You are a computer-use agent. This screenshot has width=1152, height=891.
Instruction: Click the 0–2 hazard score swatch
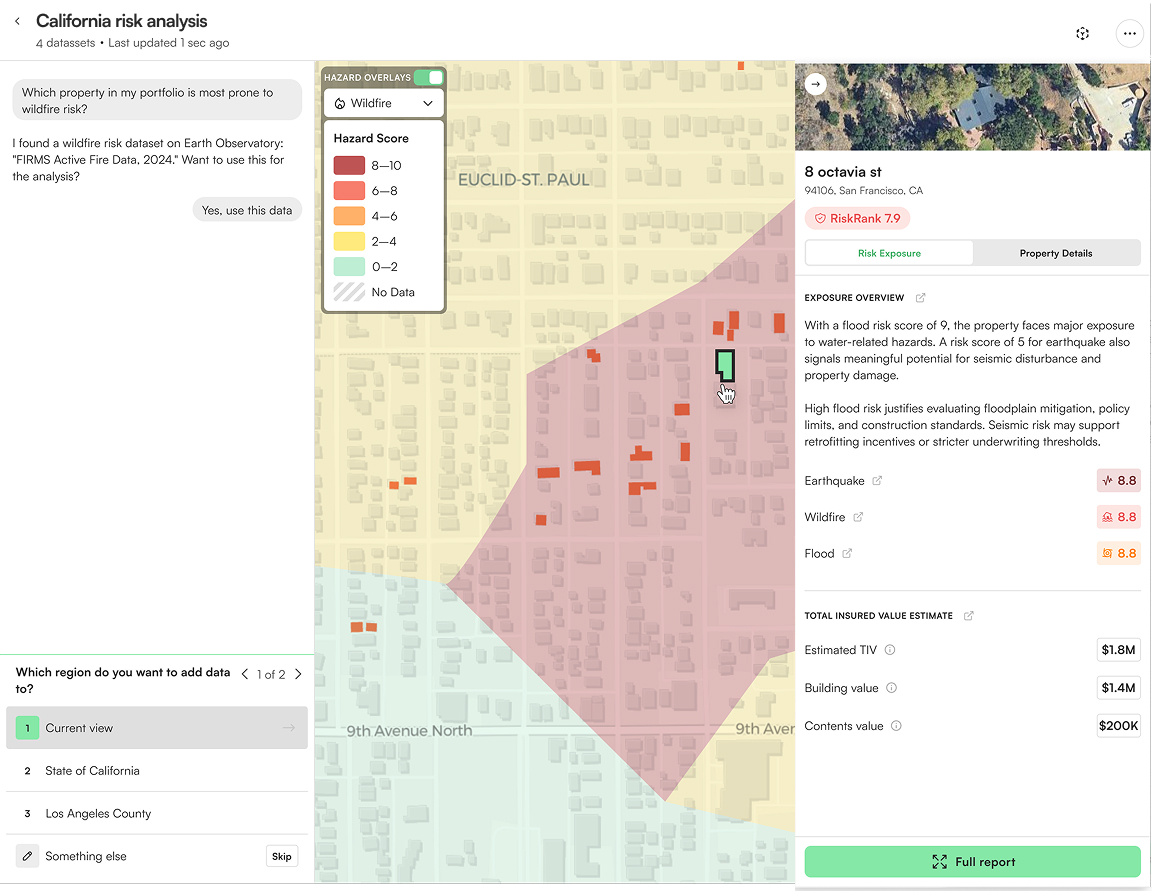click(349, 267)
